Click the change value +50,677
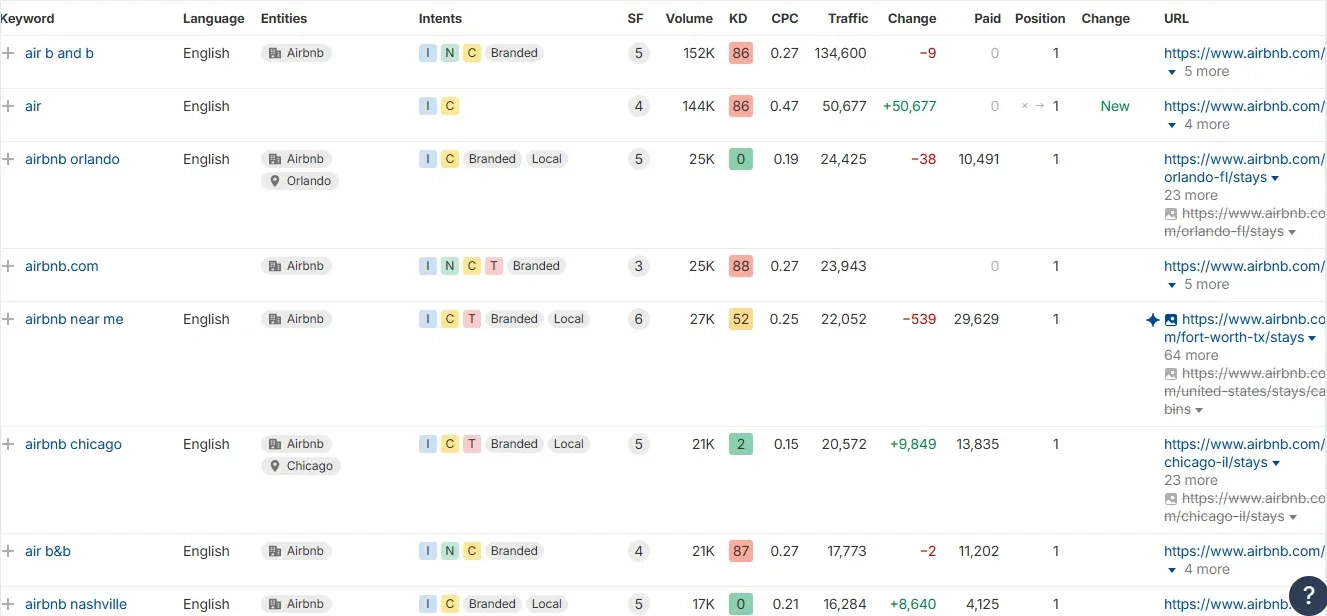Image resolution: width=1327 pixels, height=616 pixels. [909, 106]
